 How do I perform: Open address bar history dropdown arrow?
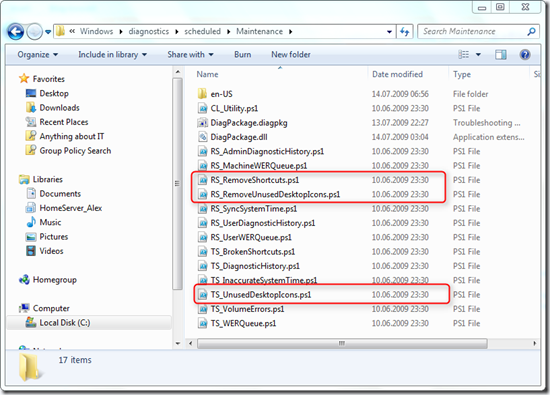coord(389,32)
